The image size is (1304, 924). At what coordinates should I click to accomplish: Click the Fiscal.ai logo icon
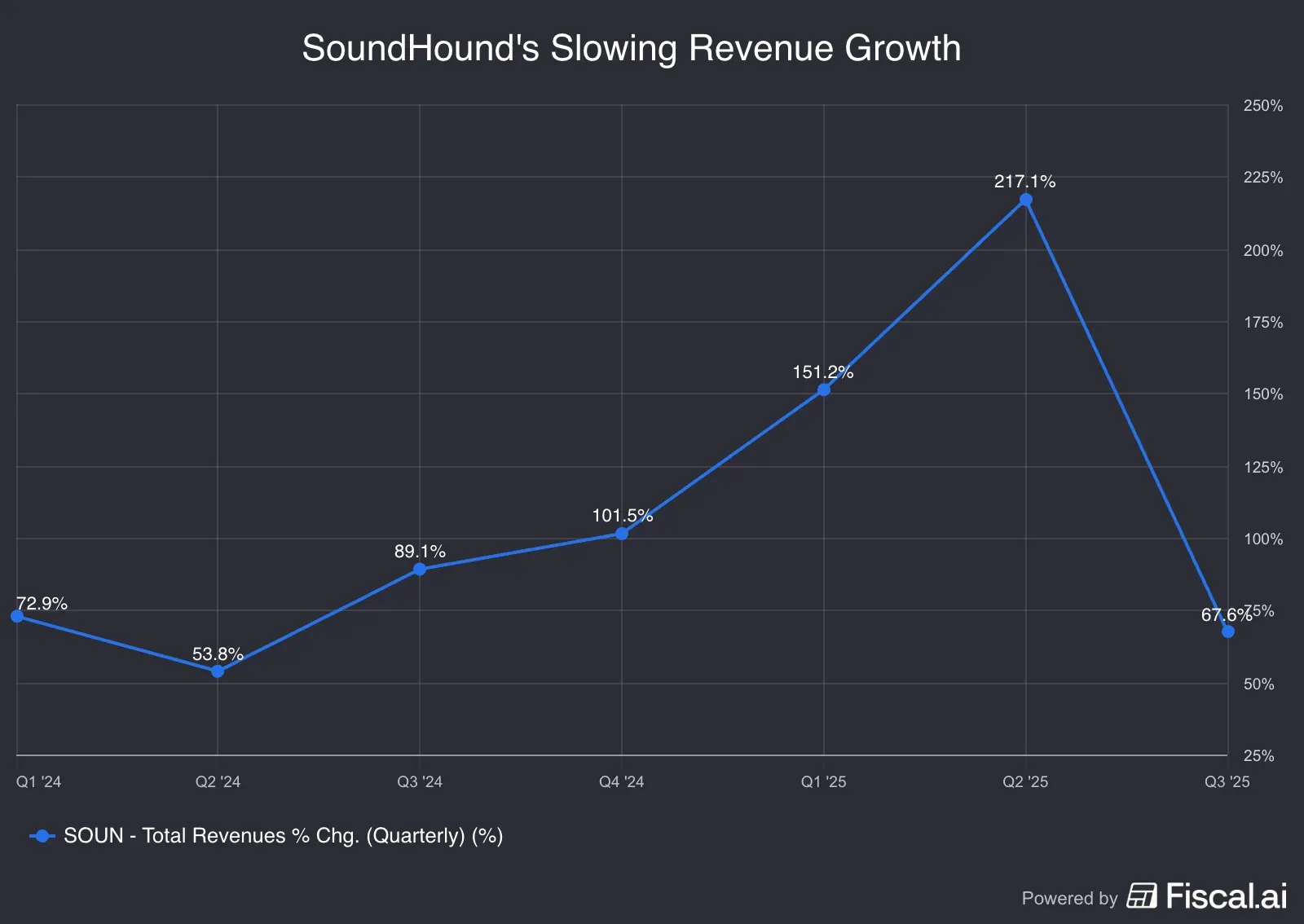click(x=1141, y=899)
